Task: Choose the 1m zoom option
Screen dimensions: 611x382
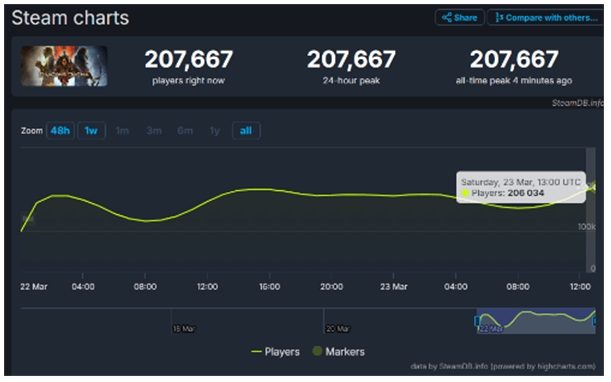Action: pyautogui.click(x=122, y=131)
